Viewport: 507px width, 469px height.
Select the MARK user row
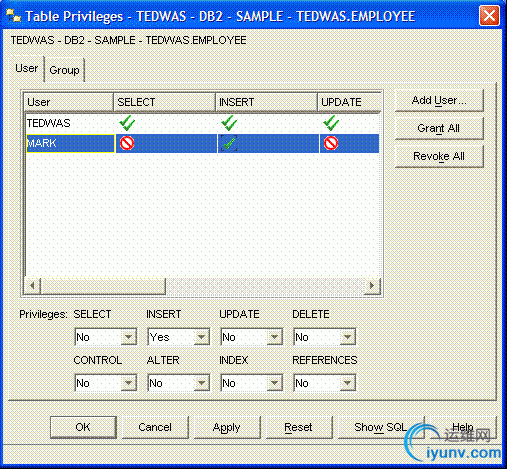click(203, 143)
